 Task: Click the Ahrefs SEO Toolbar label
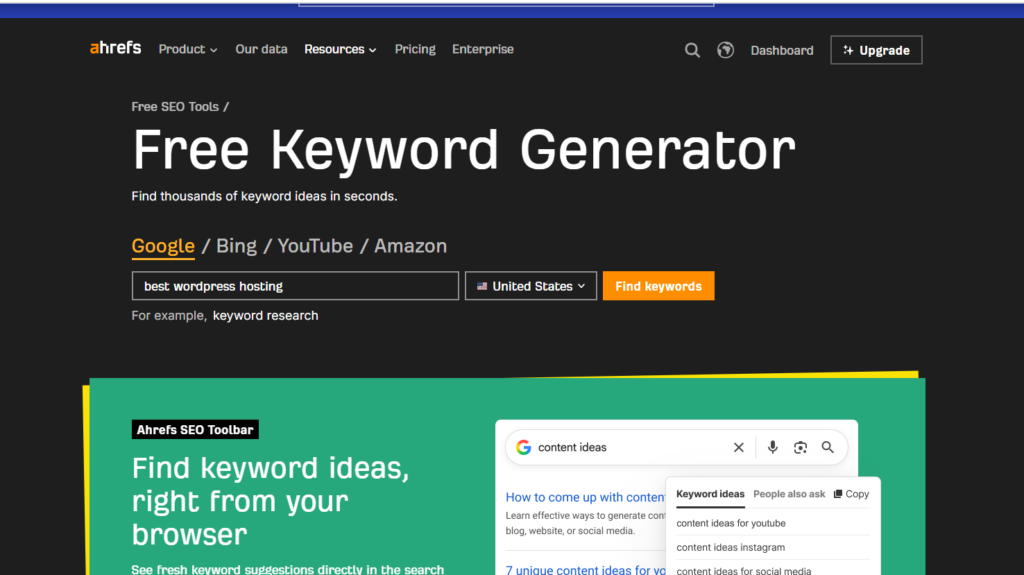click(195, 429)
